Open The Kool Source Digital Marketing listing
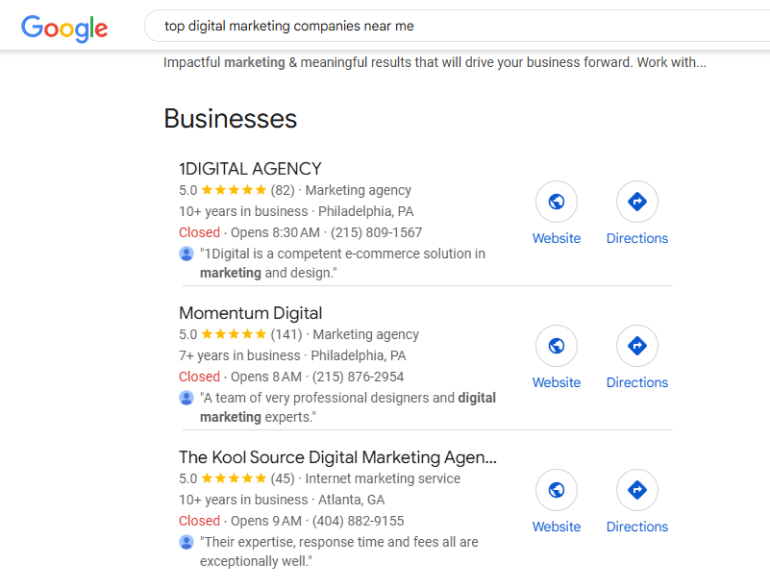This screenshot has height=582, width=770. coord(338,457)
